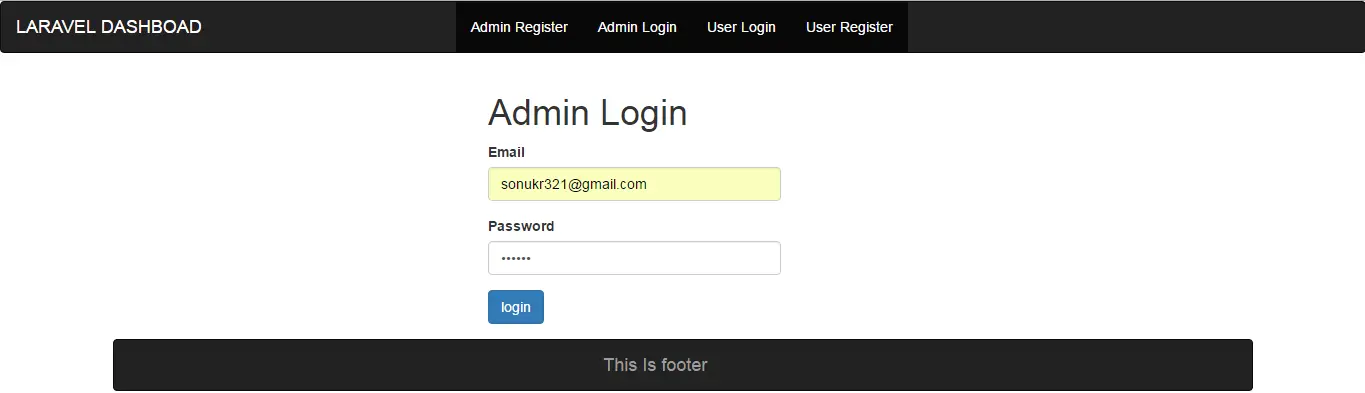Switch to User Login from the top bar
The image size is (1365, 393).
[x=741, y=27]
